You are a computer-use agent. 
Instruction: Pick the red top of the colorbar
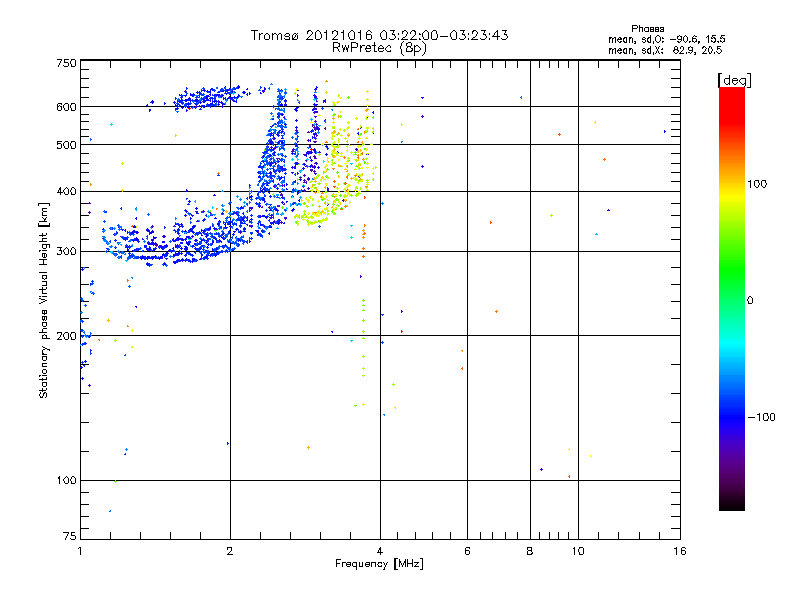[731, 95]
